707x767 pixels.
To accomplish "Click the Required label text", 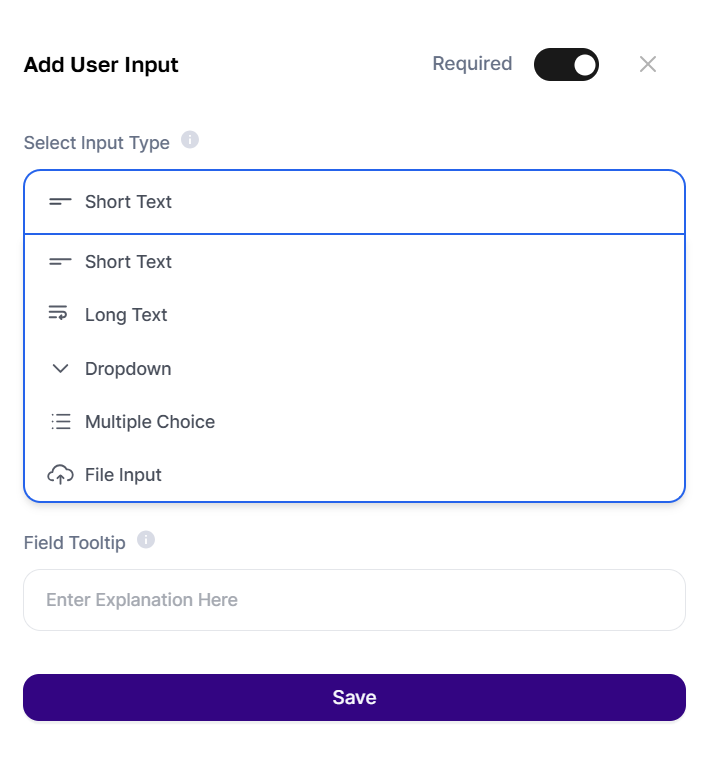I will pos(472,64).
